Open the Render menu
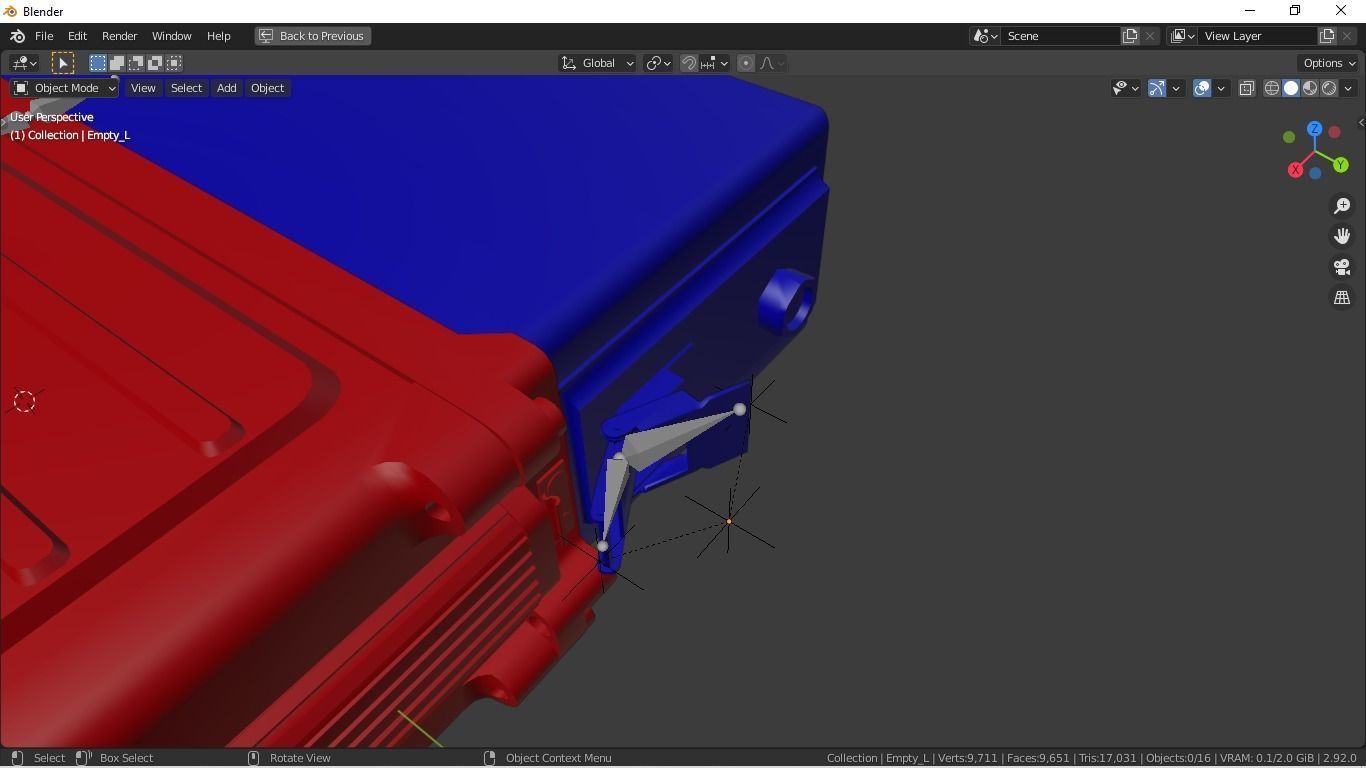This screenshot has width=1366, height=768. point(119,36)
